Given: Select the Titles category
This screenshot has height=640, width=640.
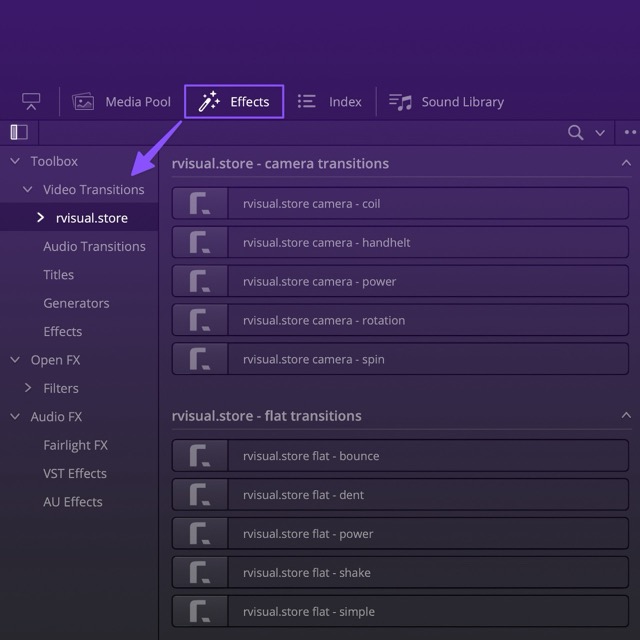Looking at the screenshot, I should point(58,274).
